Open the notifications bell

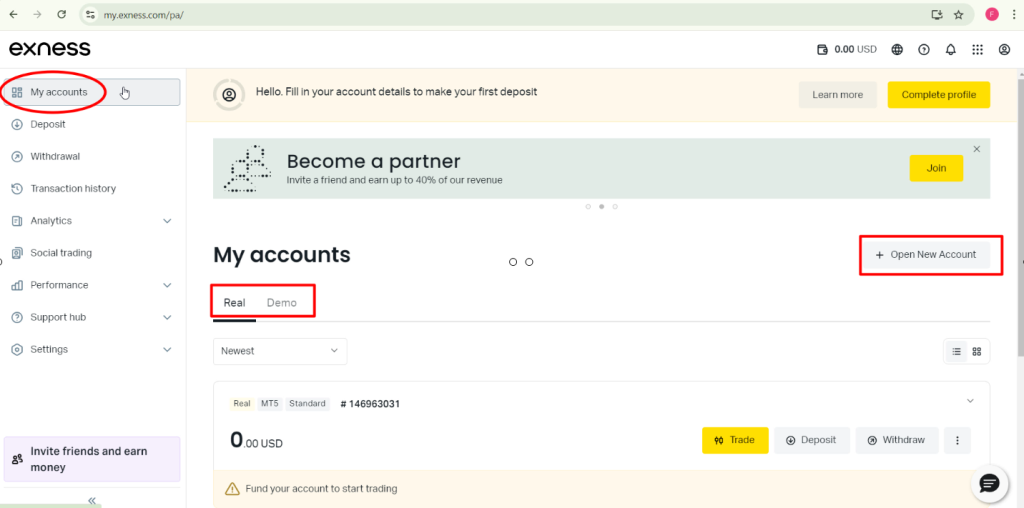(x=951, y=49)
